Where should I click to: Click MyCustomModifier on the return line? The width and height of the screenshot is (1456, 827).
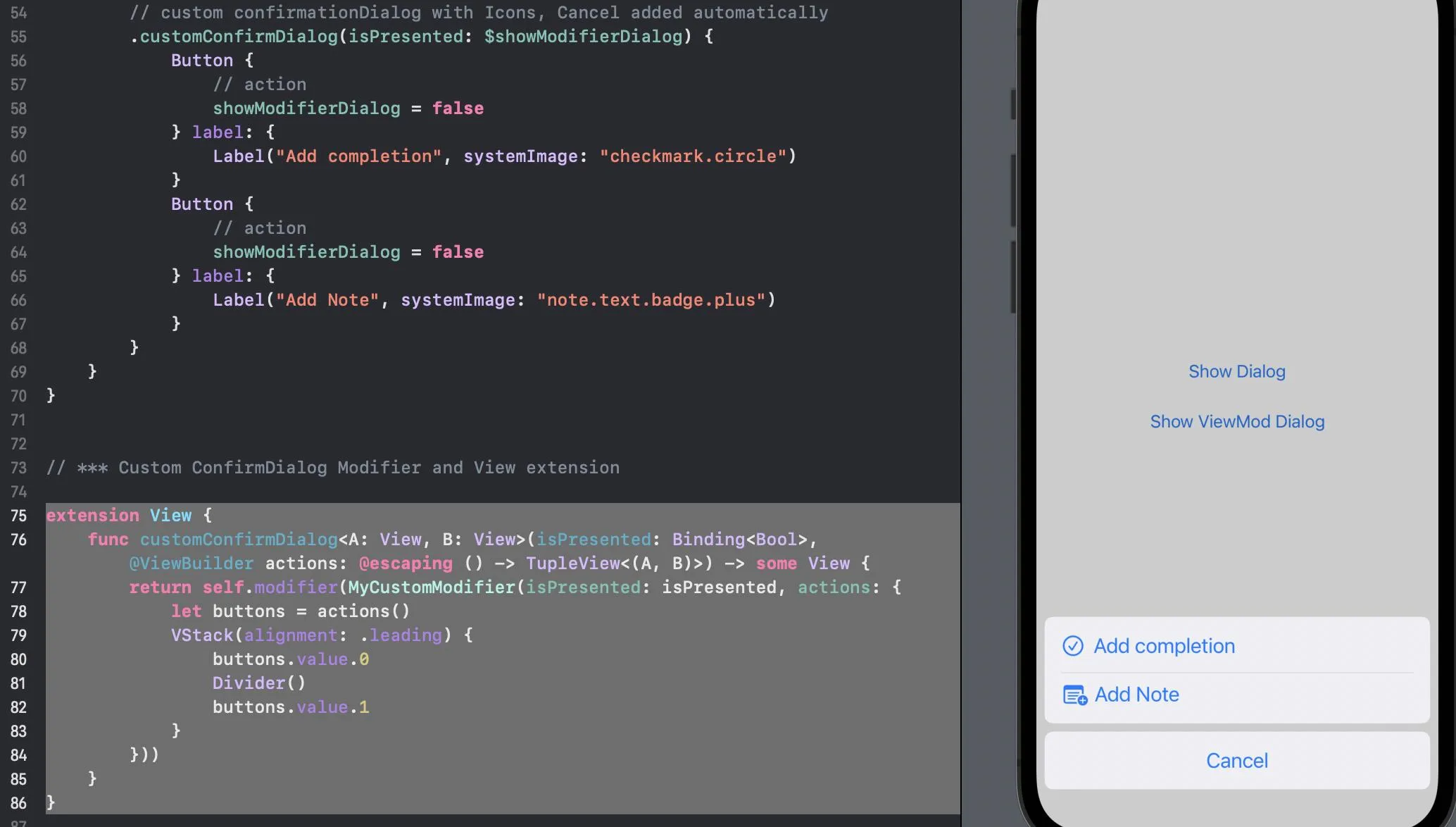(x=432, y=587)
